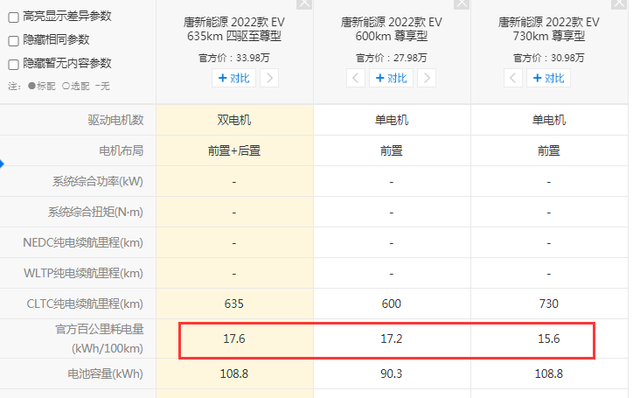The width and height of the screenshot is (640, 398).
Task: Click the 驱动电机数 row label
Action: tap(116, 120)
